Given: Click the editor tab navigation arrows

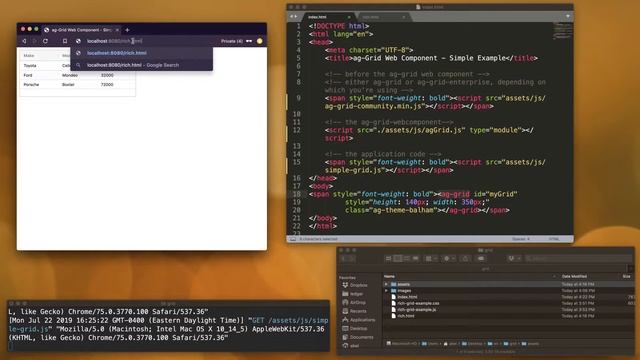Looking at the screenshot, I should click(x=293, y=16).
